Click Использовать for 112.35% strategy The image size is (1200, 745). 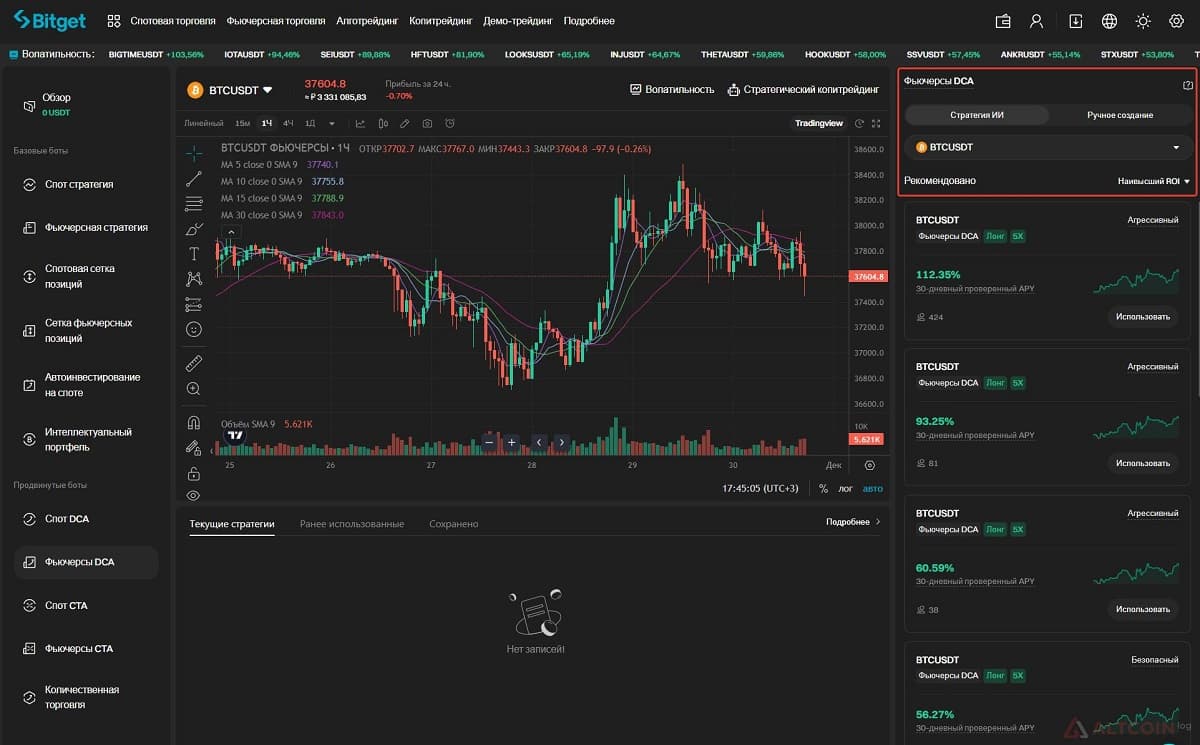(x=1143, y=317)
